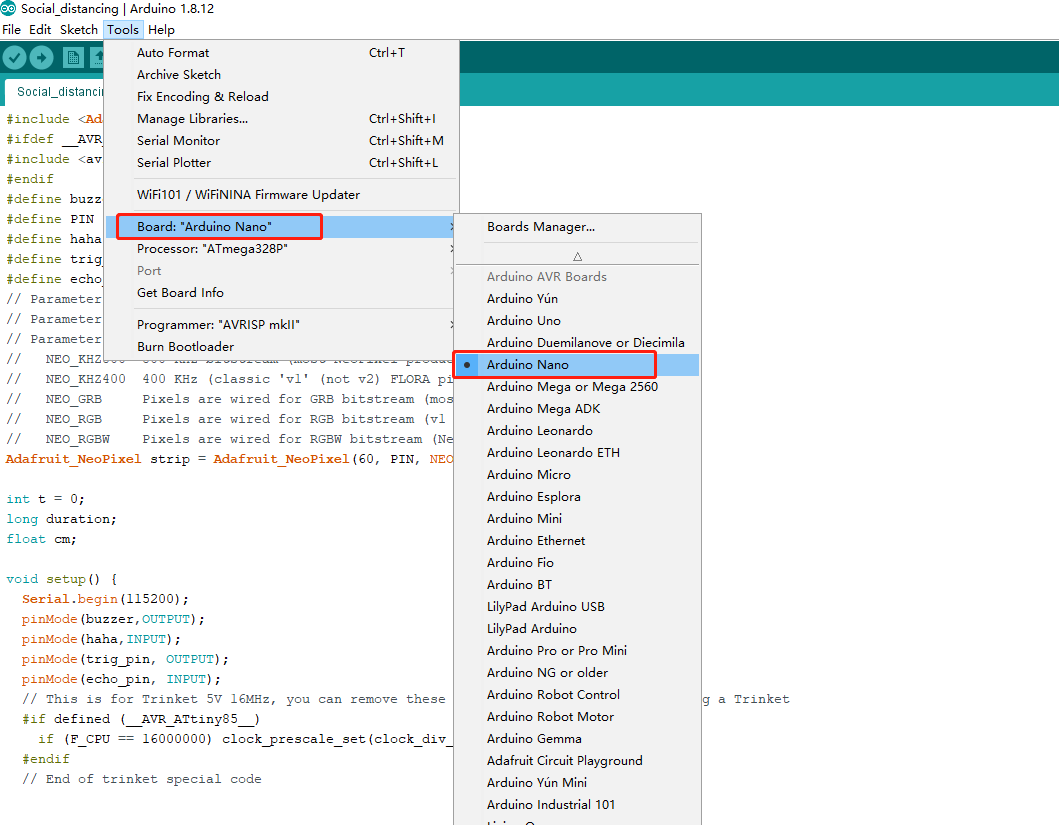The image size is (1059, 825).
Task: Select Arduino Mega or Mega 2560
Action: pos(577,387)
